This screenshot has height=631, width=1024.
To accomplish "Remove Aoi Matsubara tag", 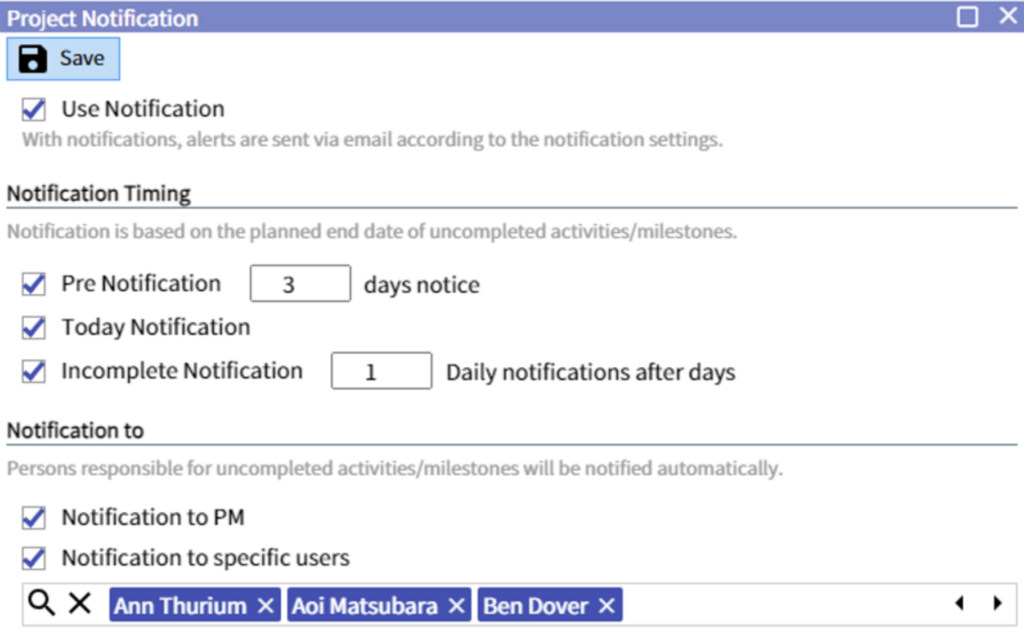I will click(x=456, y=606).
